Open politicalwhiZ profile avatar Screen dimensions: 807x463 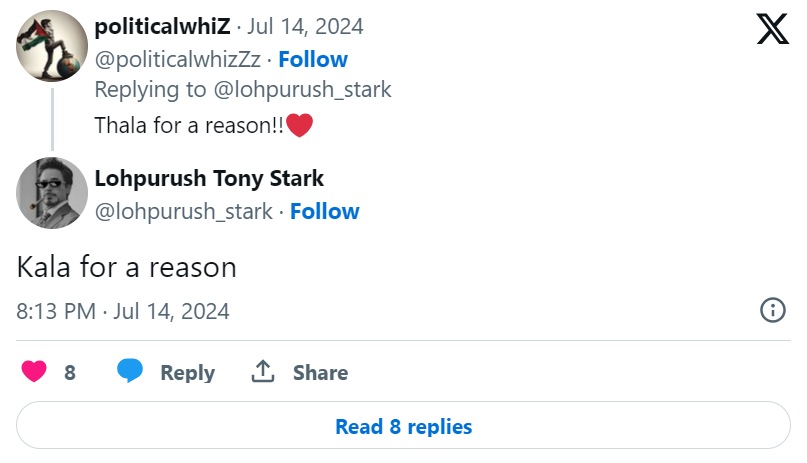click(51, 46)
